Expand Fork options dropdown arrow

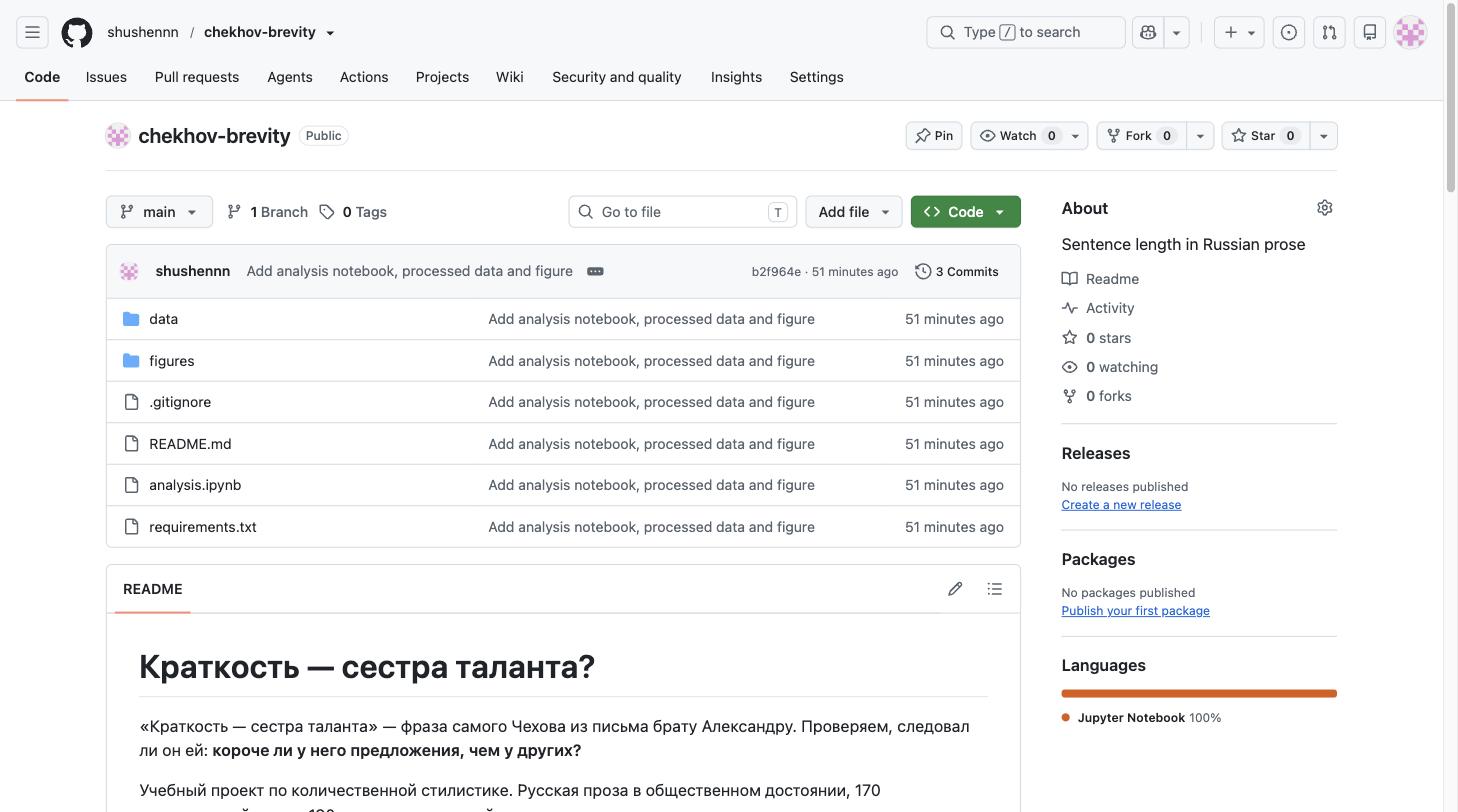(1200, 136)
